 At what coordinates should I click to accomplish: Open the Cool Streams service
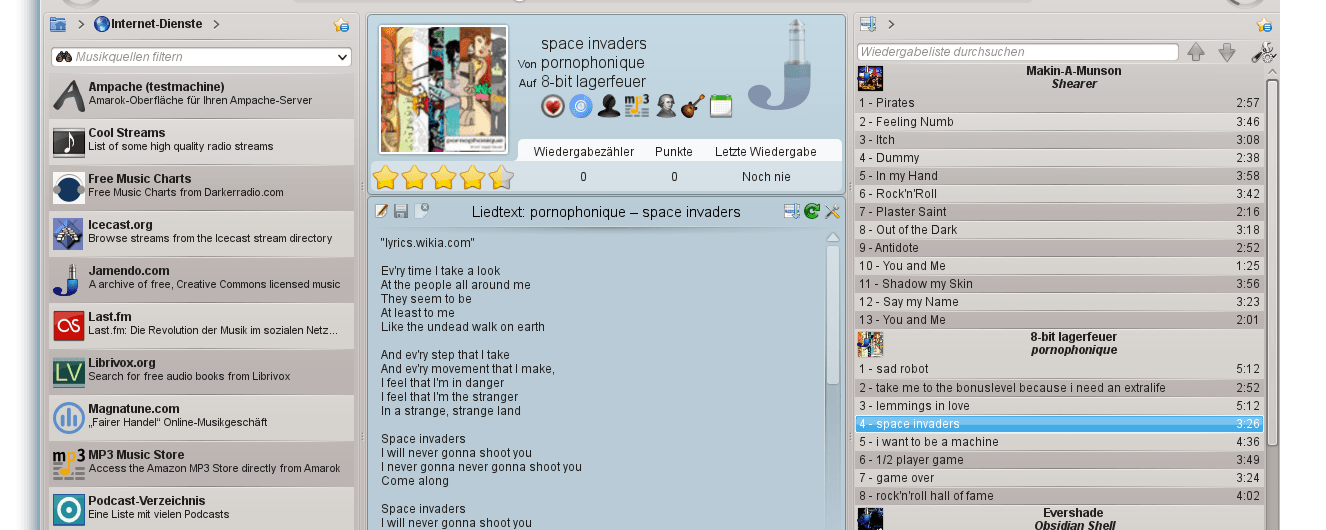tap(201, 140)
